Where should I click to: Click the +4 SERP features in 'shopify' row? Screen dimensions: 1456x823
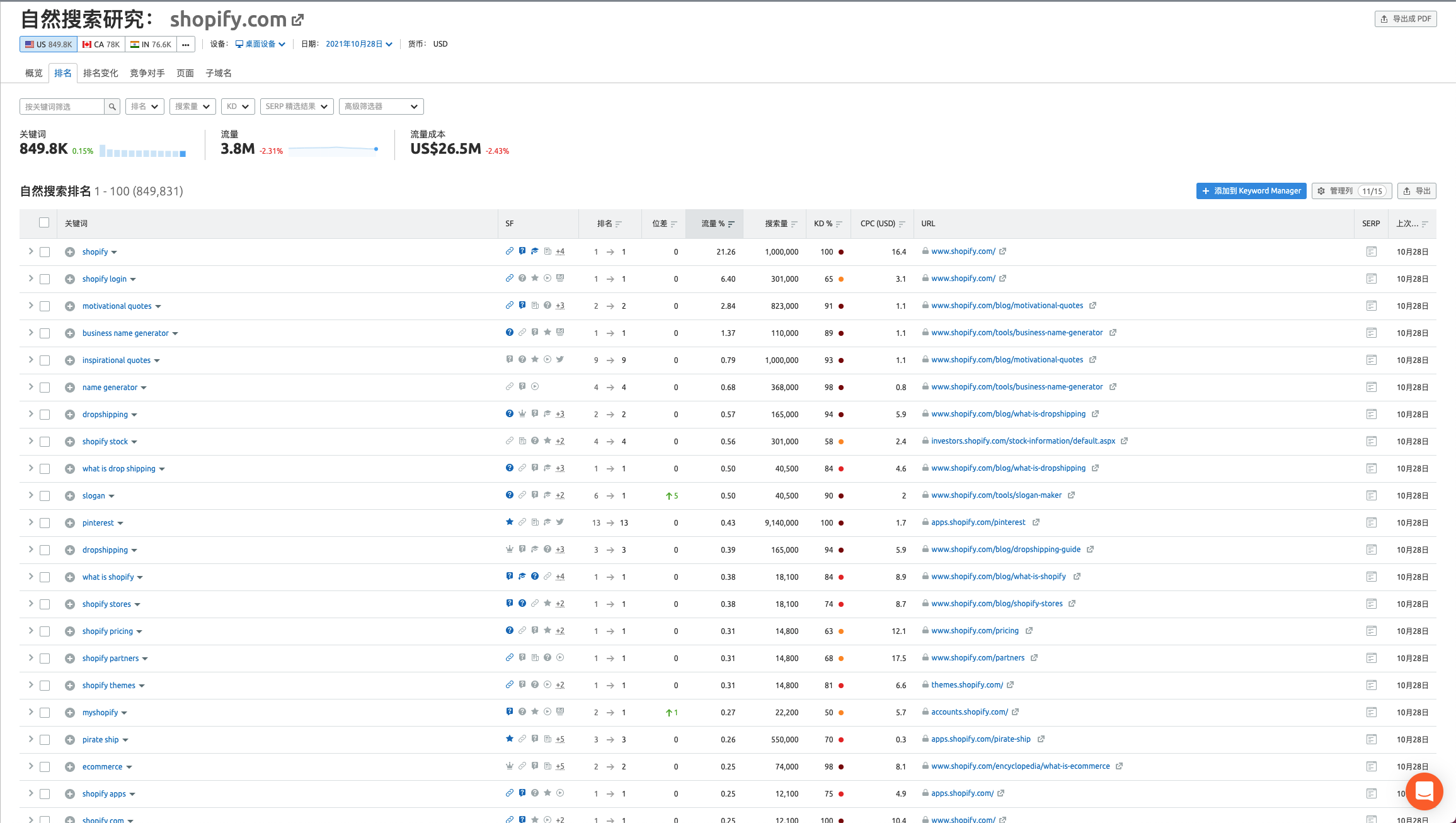tap(560, 251)
